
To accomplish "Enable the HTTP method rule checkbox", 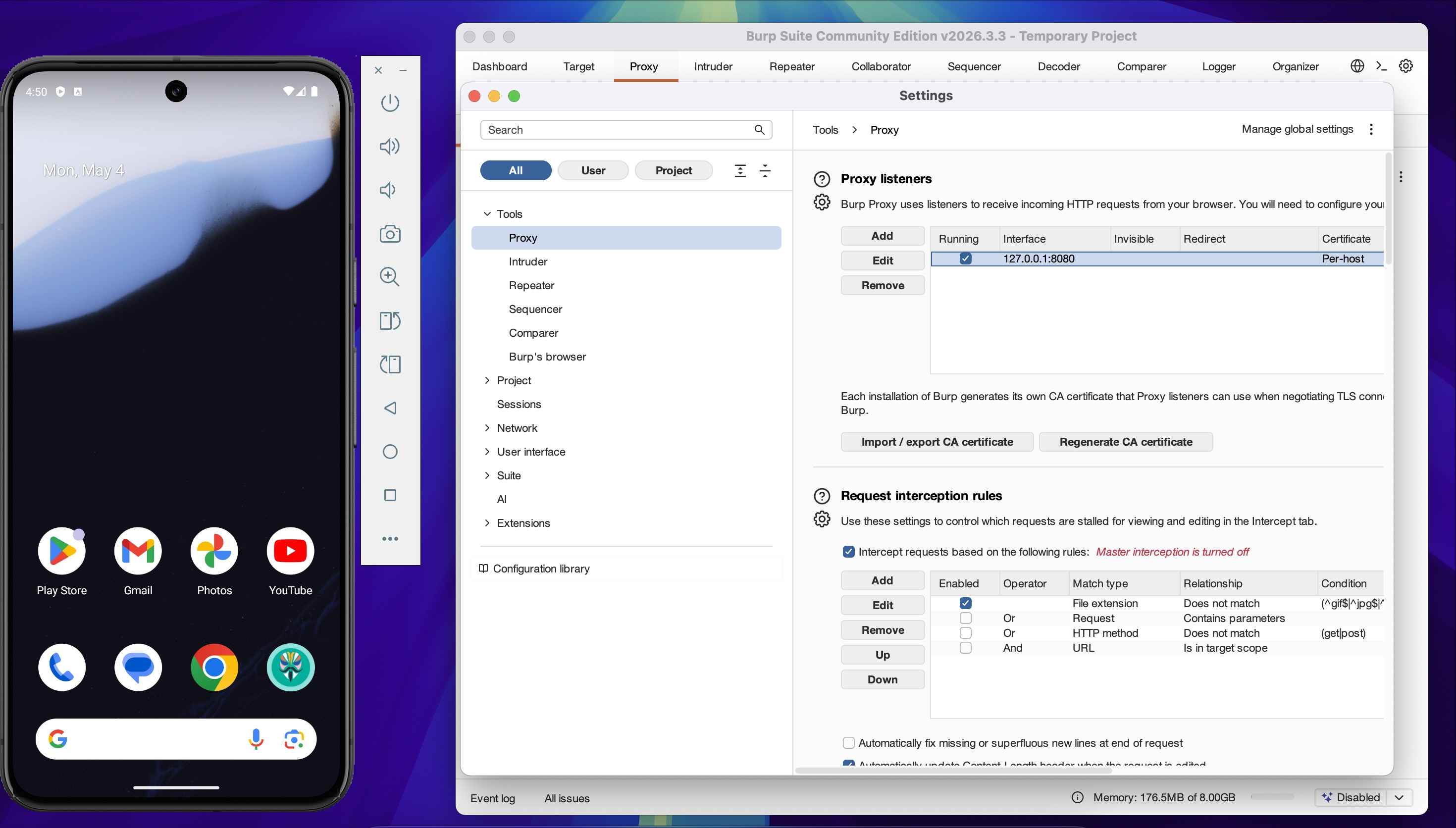I will tap(965, 633).
